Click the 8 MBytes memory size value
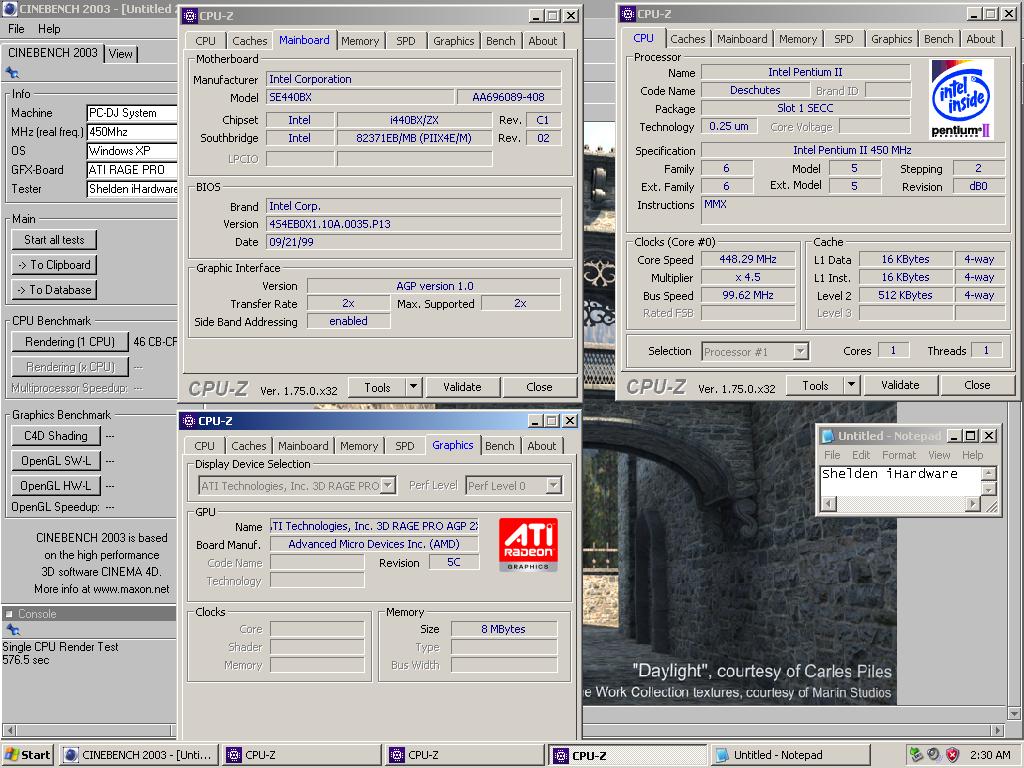The height and width of the screenshot is (768, 1024). point(504,629)
